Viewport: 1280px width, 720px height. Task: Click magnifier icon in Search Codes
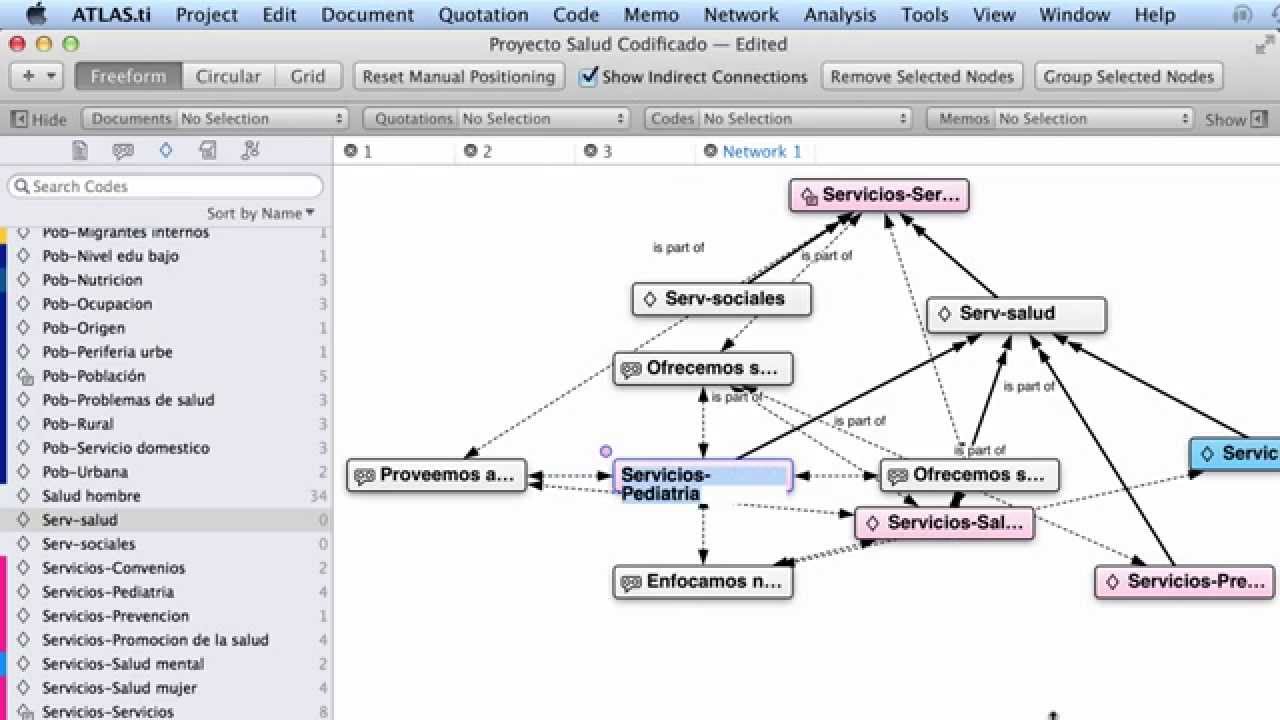click(21, 186)
